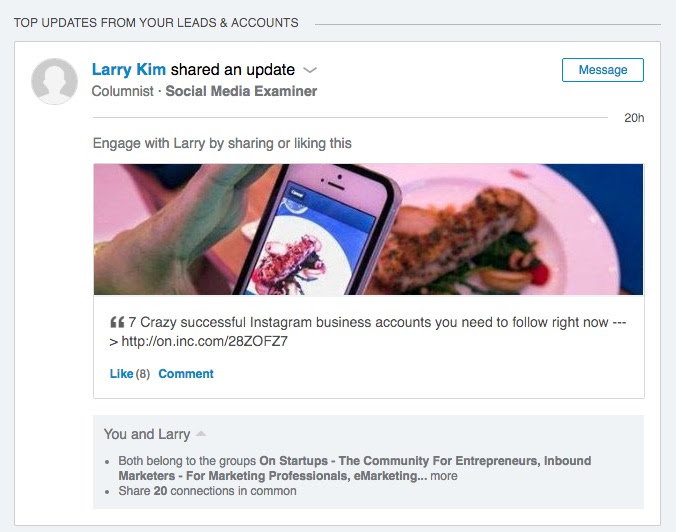Click the 20h timestamp
This screenshot has width=676, height=532.
click(x=634, y=118)
